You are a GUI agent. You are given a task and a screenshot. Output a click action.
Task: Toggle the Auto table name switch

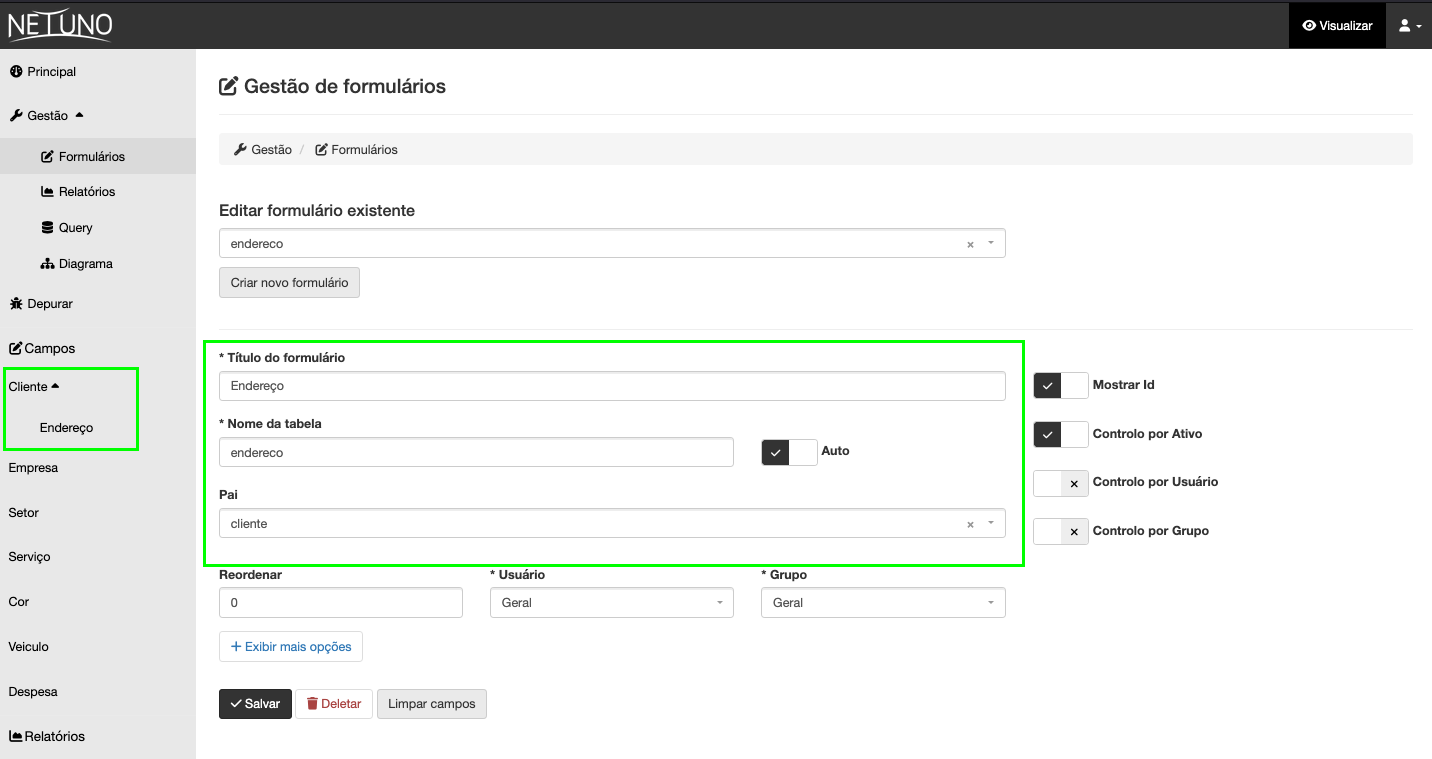[x=789, y=452]
